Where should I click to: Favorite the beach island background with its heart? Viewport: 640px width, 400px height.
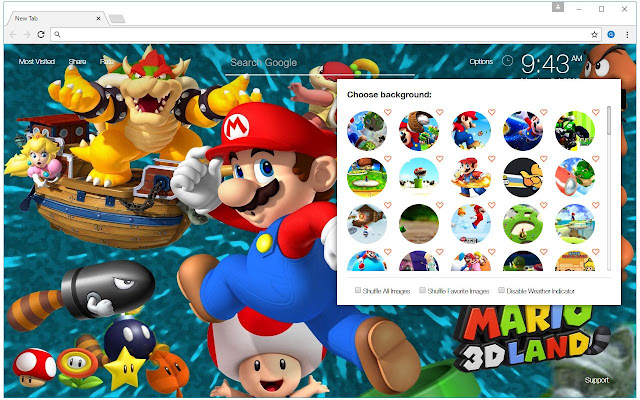pos(596,205)
